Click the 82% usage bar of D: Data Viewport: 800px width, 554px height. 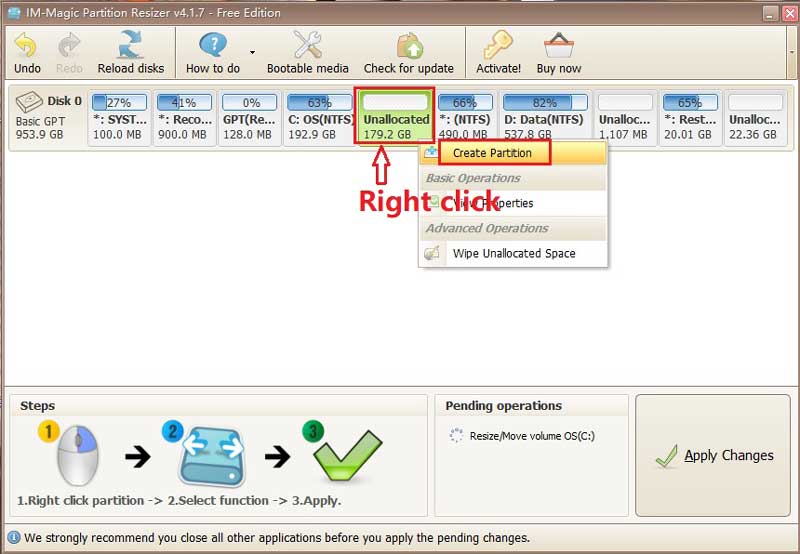coord(544,103)
